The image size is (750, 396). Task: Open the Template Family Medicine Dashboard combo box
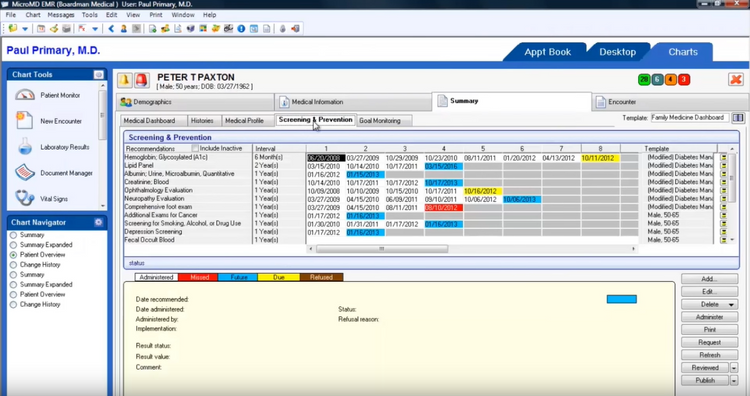point(690,118)
